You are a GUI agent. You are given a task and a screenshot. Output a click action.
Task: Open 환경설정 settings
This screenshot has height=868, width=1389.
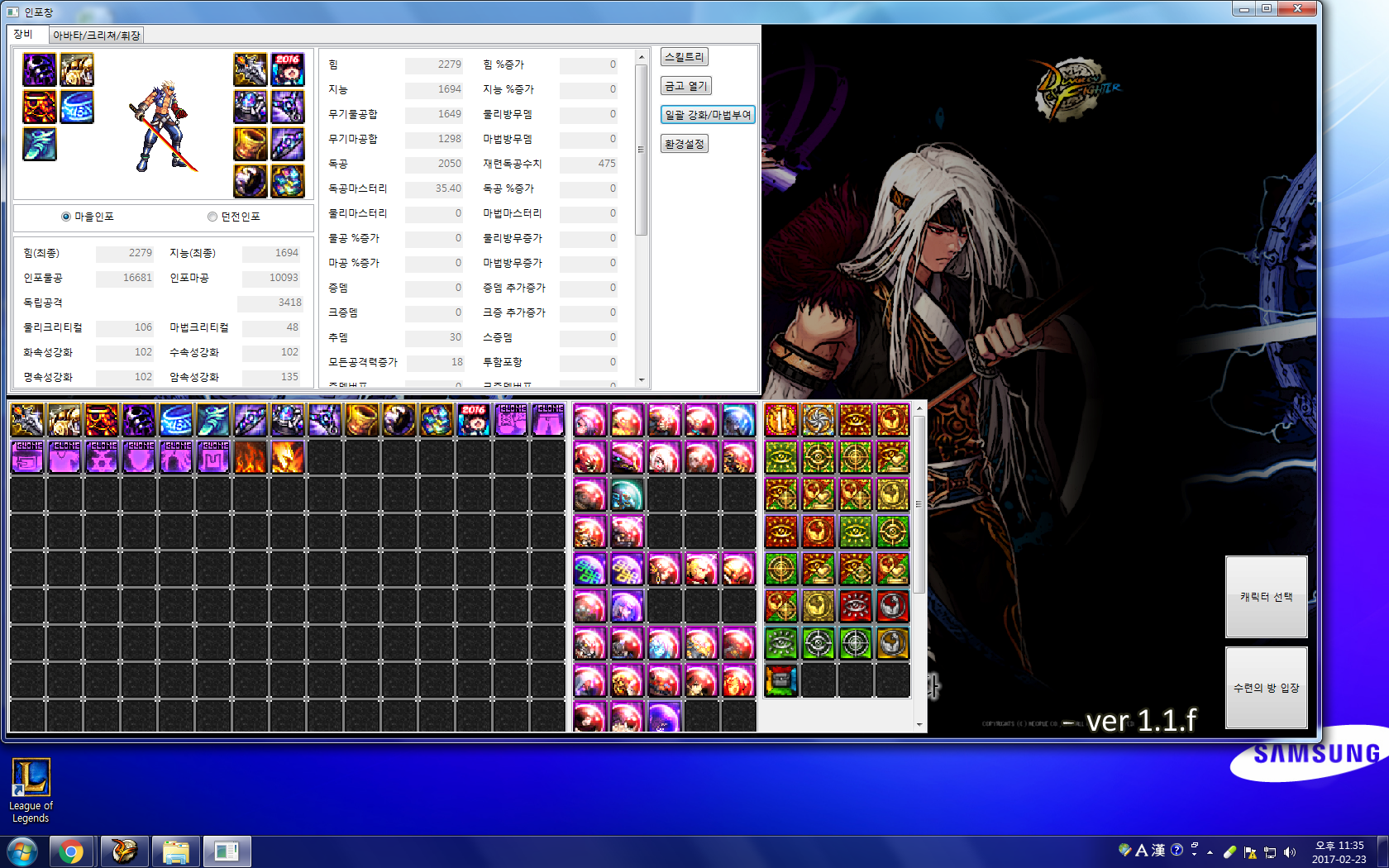tap(685, 144)
